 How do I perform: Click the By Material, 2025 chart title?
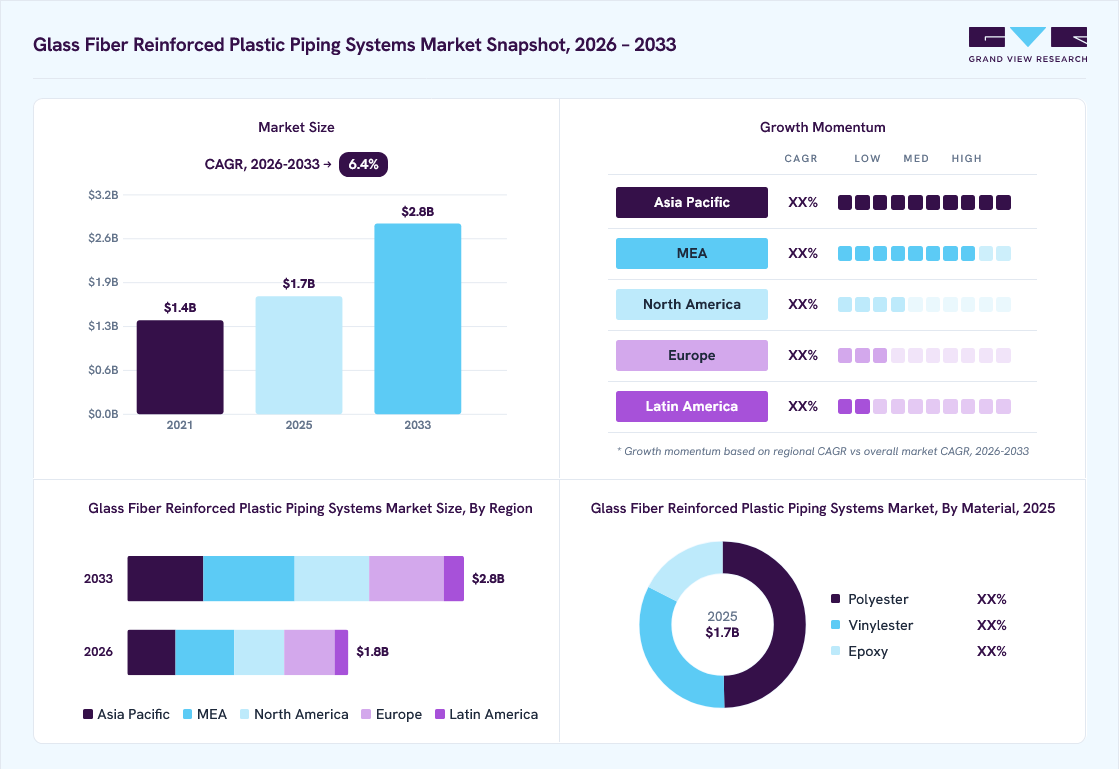(822, 508)
